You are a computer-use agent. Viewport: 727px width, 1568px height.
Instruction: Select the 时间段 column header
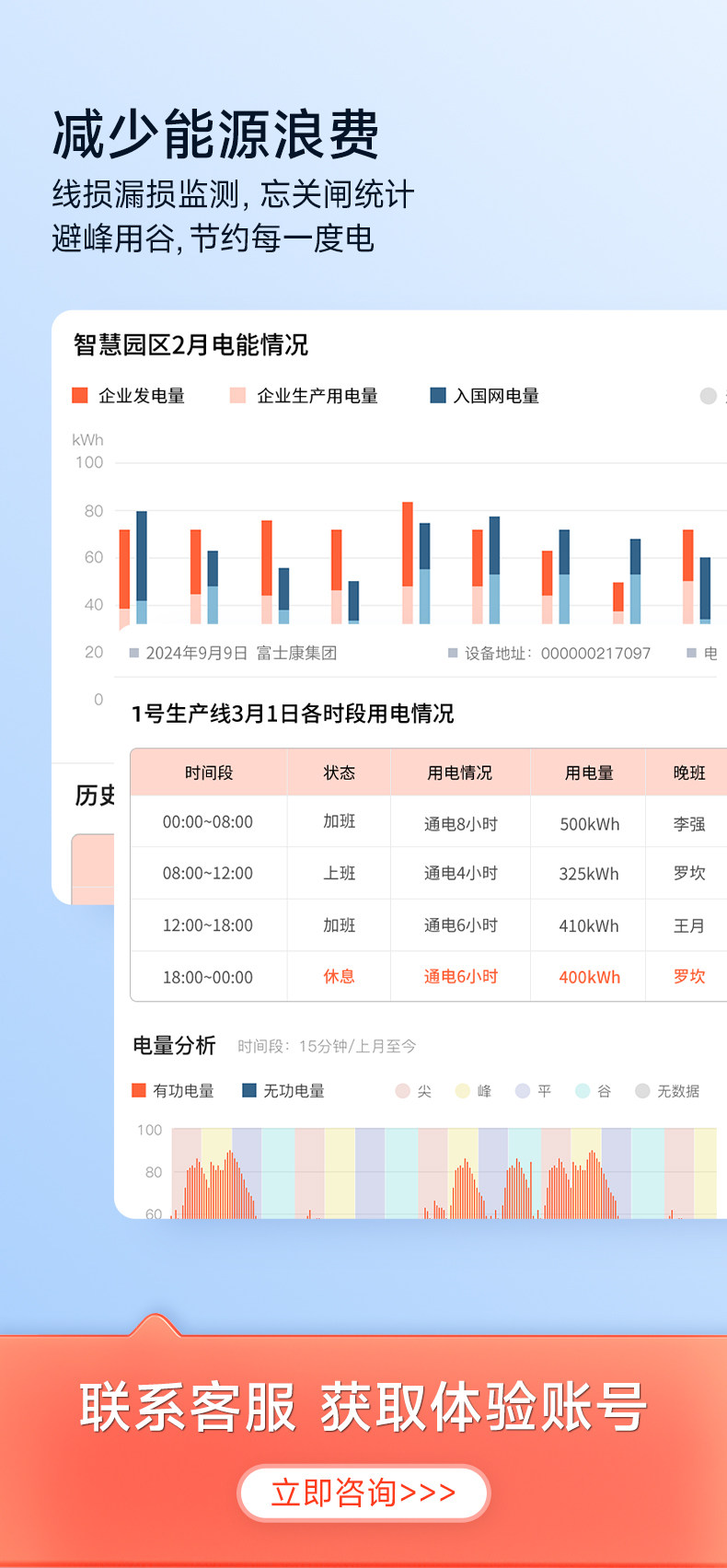pyautogui.click(x=209, y=772)
